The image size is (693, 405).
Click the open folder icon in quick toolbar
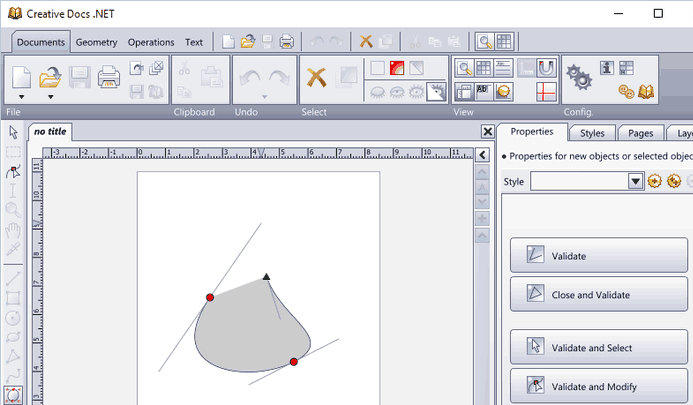point(247,42)
